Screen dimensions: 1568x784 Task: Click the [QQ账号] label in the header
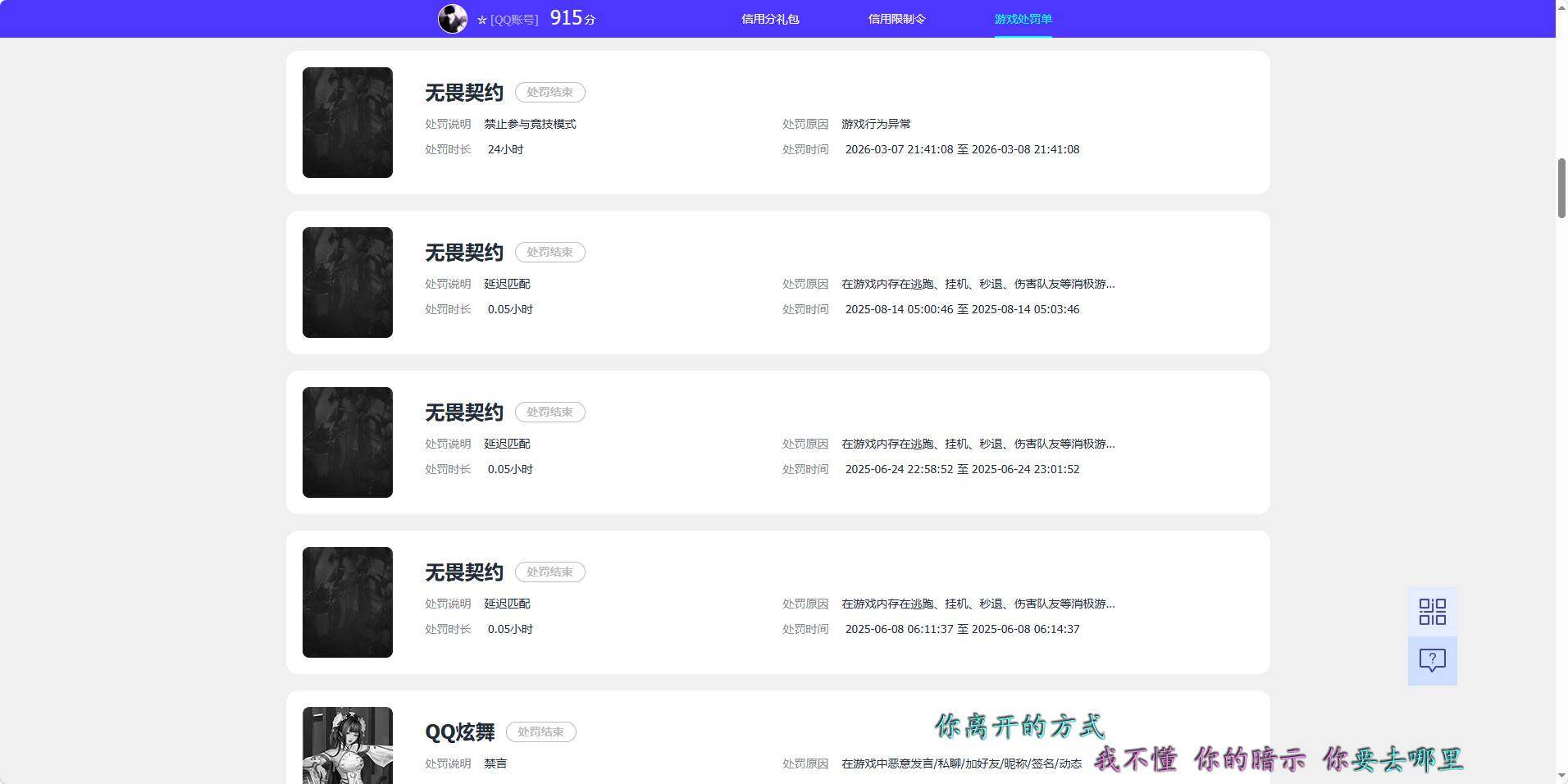click(514, 20)
